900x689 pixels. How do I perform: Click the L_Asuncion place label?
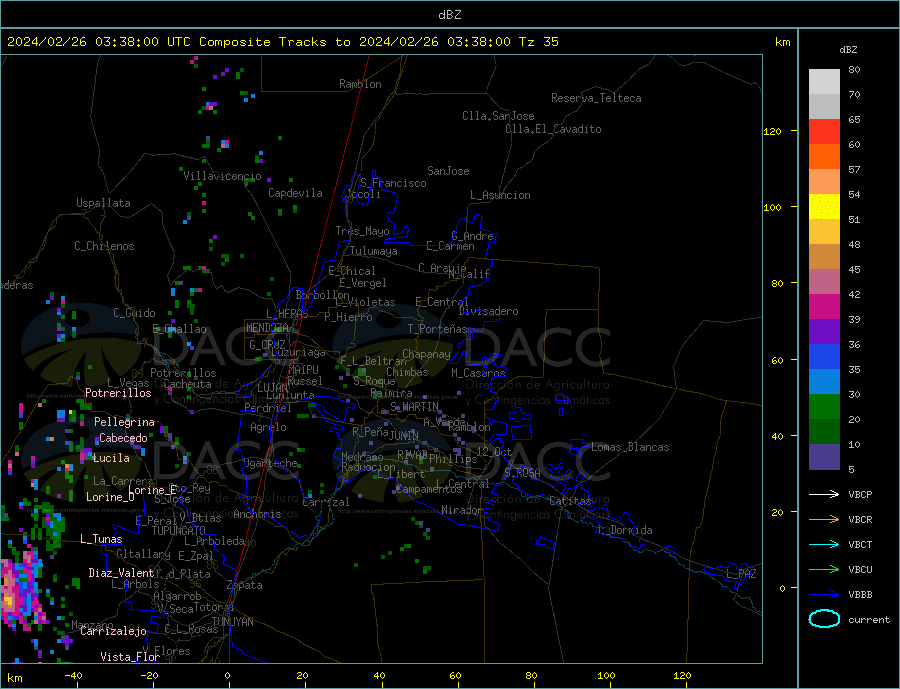coord(501,195)
